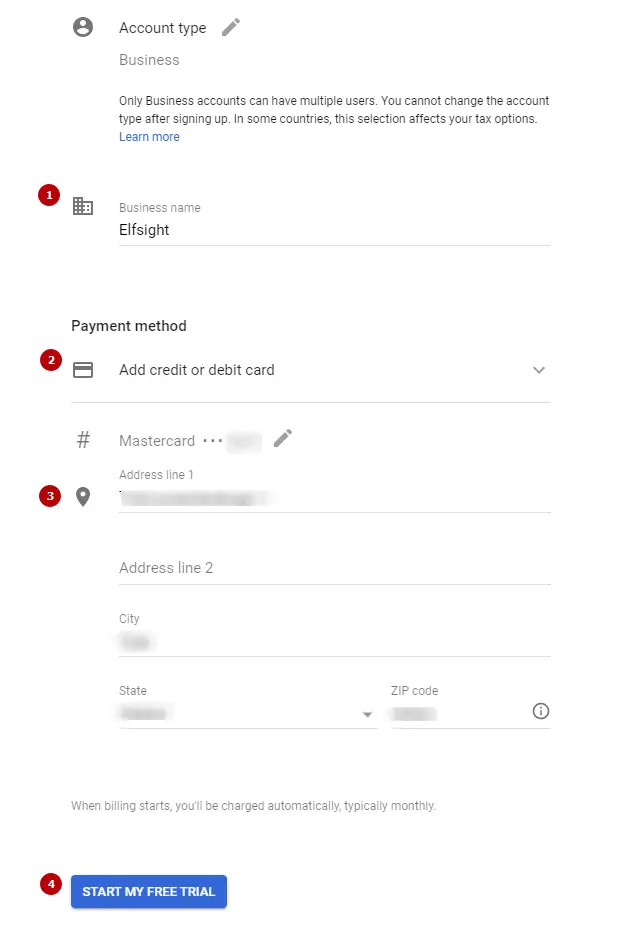This screenshot has width=626, height=926.
Task: Click the business building icon beside Business name
Action: coord(84,207)
